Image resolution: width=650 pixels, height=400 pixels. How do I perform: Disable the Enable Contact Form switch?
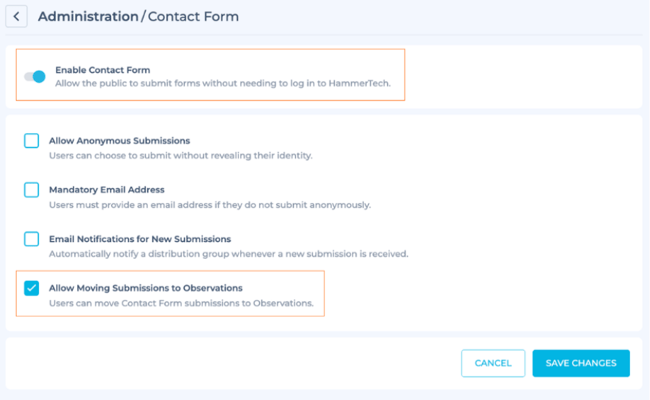pyautogui.click(x=34, y=77)
